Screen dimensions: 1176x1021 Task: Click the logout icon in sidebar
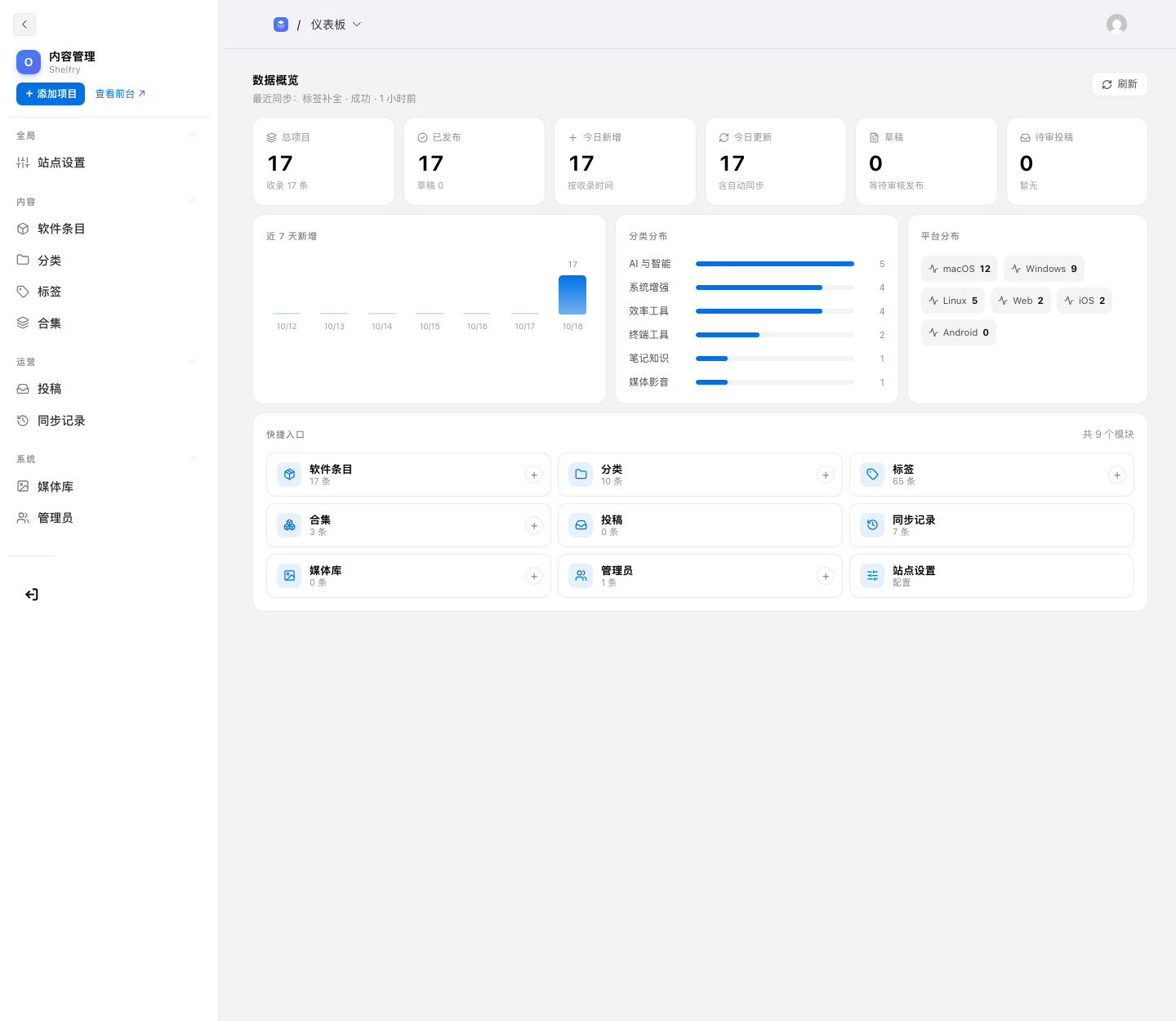coord(32,595)
